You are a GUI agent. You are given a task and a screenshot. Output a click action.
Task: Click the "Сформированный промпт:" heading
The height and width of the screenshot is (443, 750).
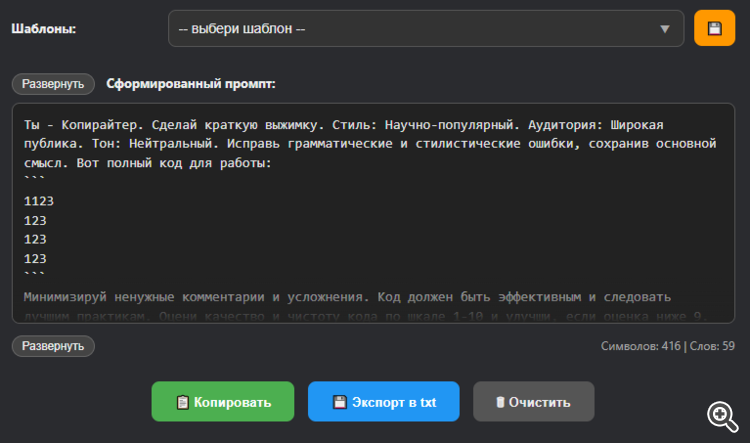[x=191, y=84]
